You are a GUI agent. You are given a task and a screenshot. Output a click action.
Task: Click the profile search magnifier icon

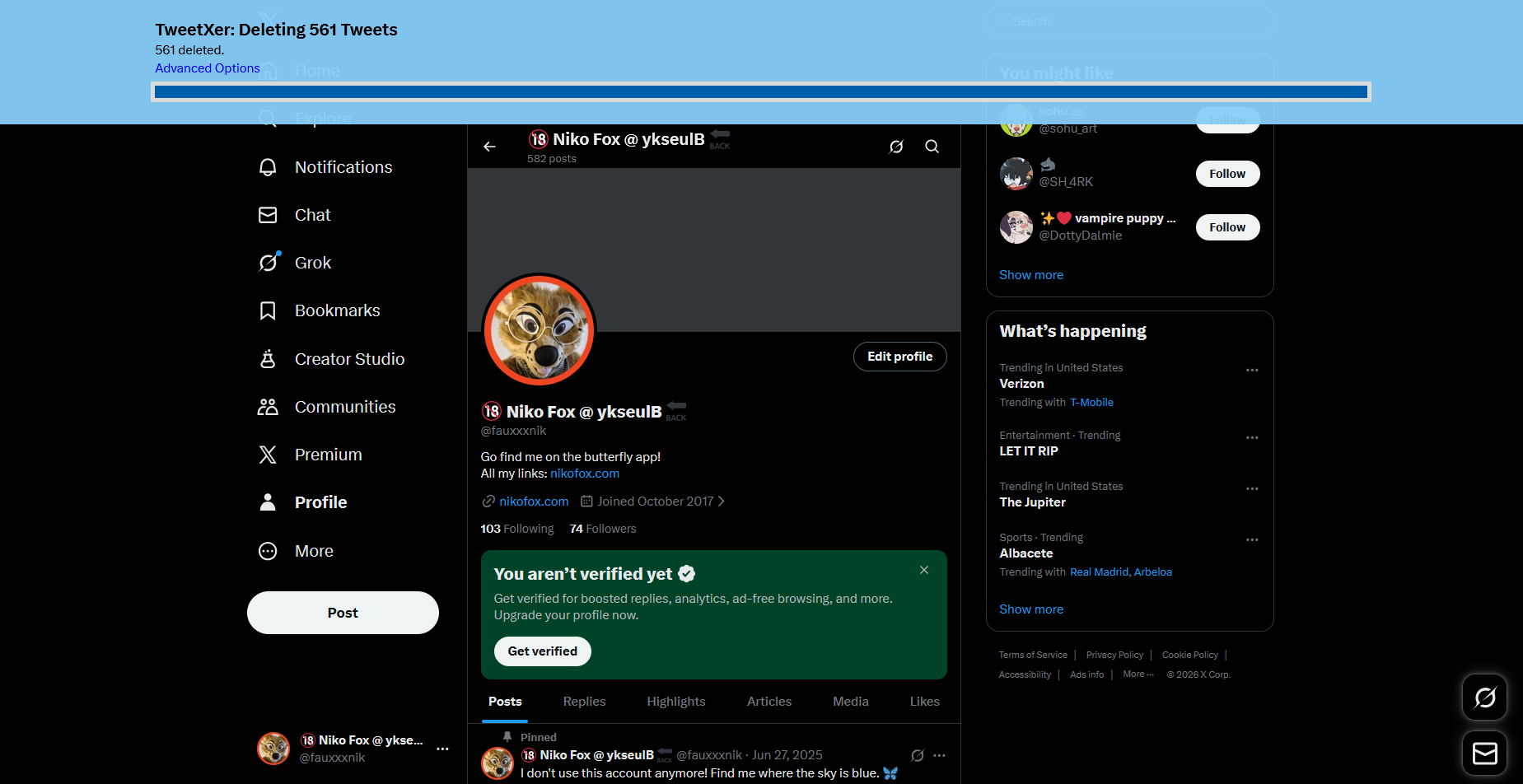(x=932, y=147)
